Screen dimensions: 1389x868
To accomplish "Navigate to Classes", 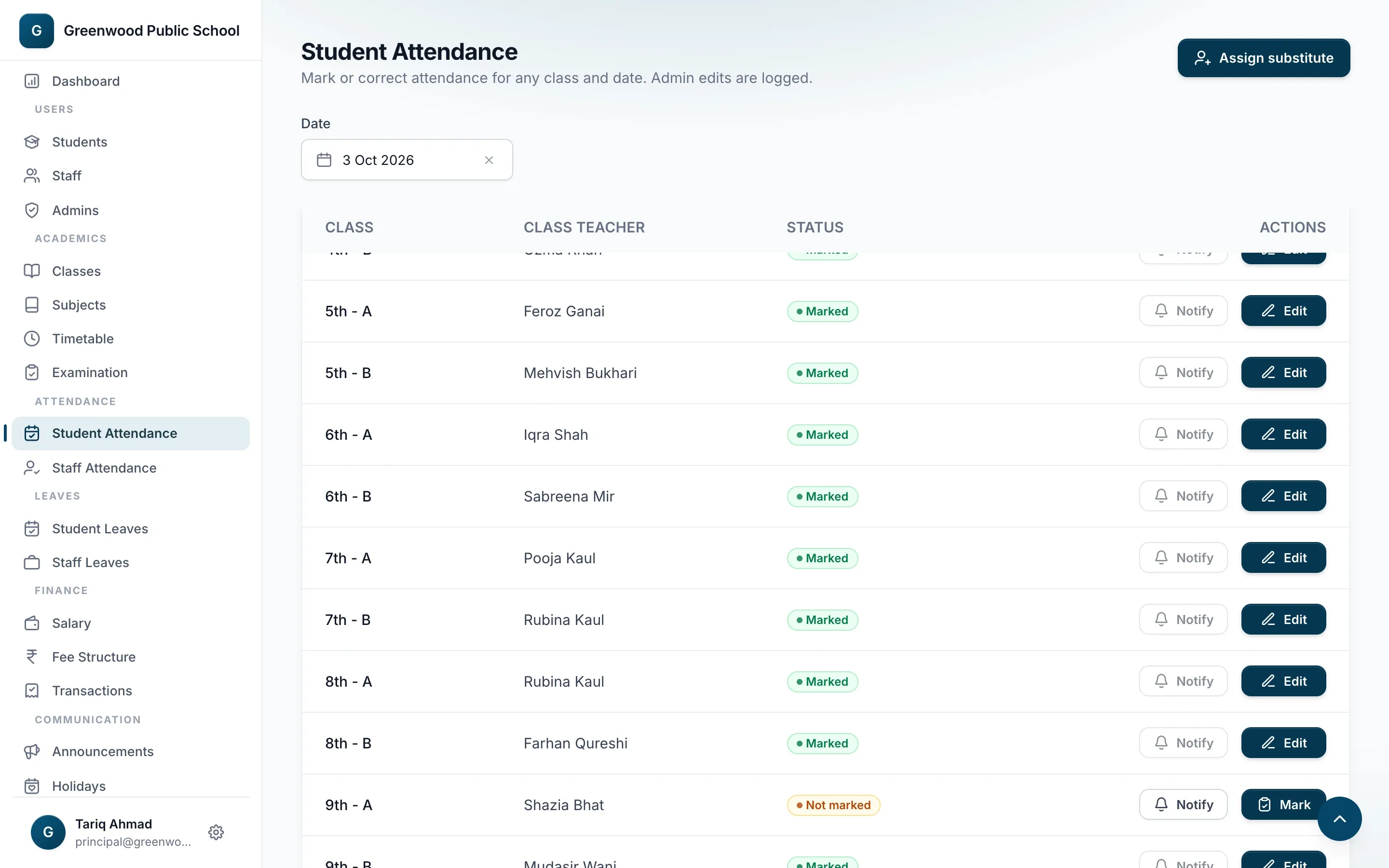I will (130, 271).
